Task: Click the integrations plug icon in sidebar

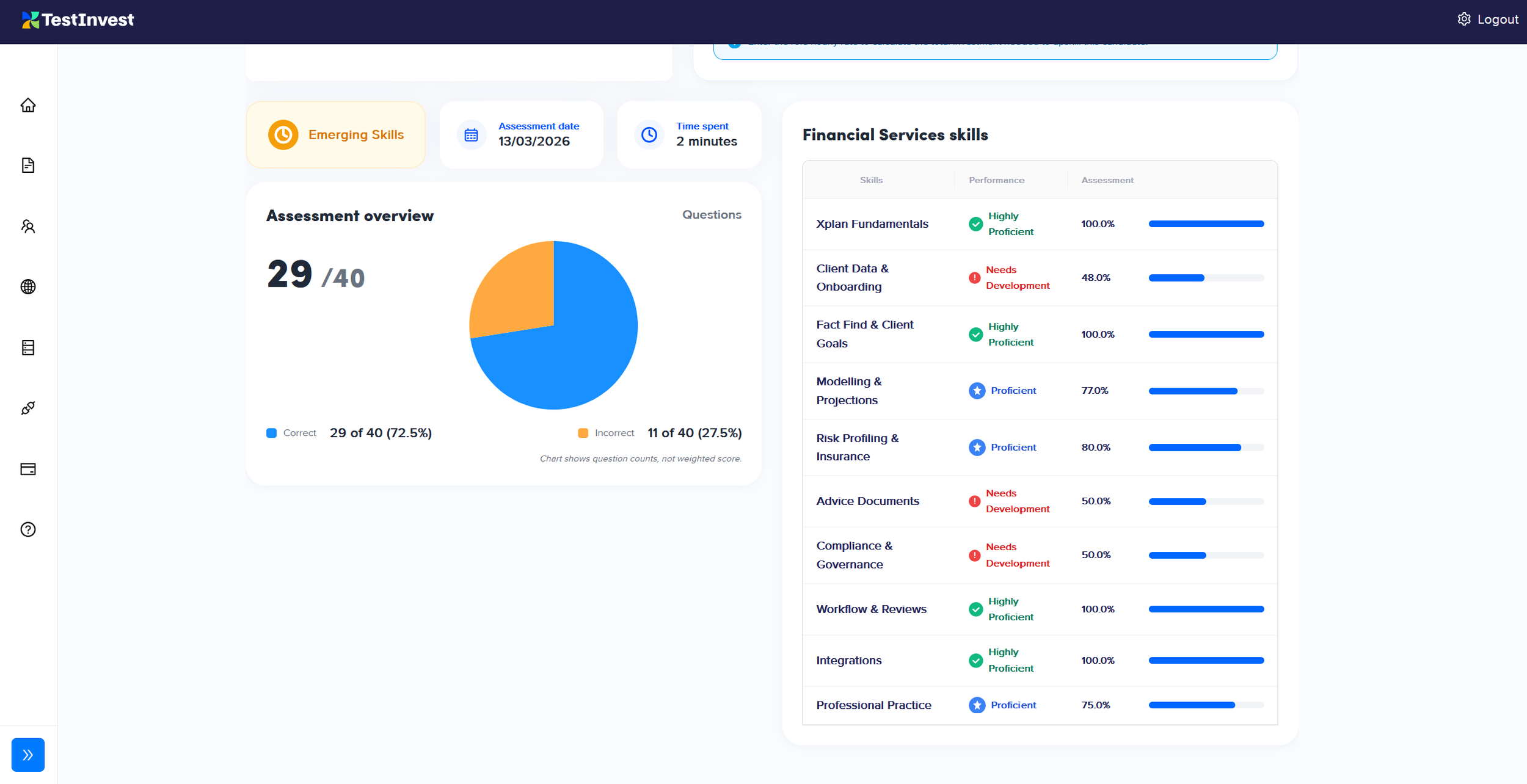Action: (28, 408)
